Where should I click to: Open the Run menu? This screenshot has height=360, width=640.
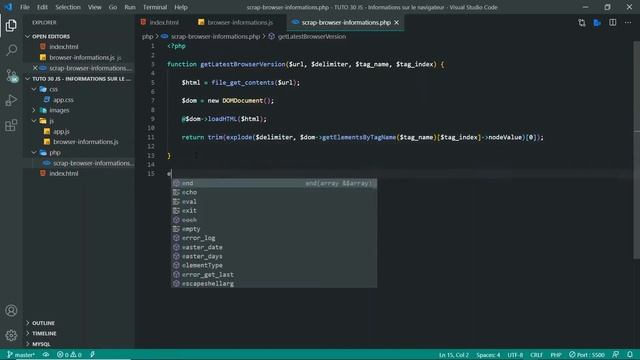pyautogui.click(x=130, y=7)
